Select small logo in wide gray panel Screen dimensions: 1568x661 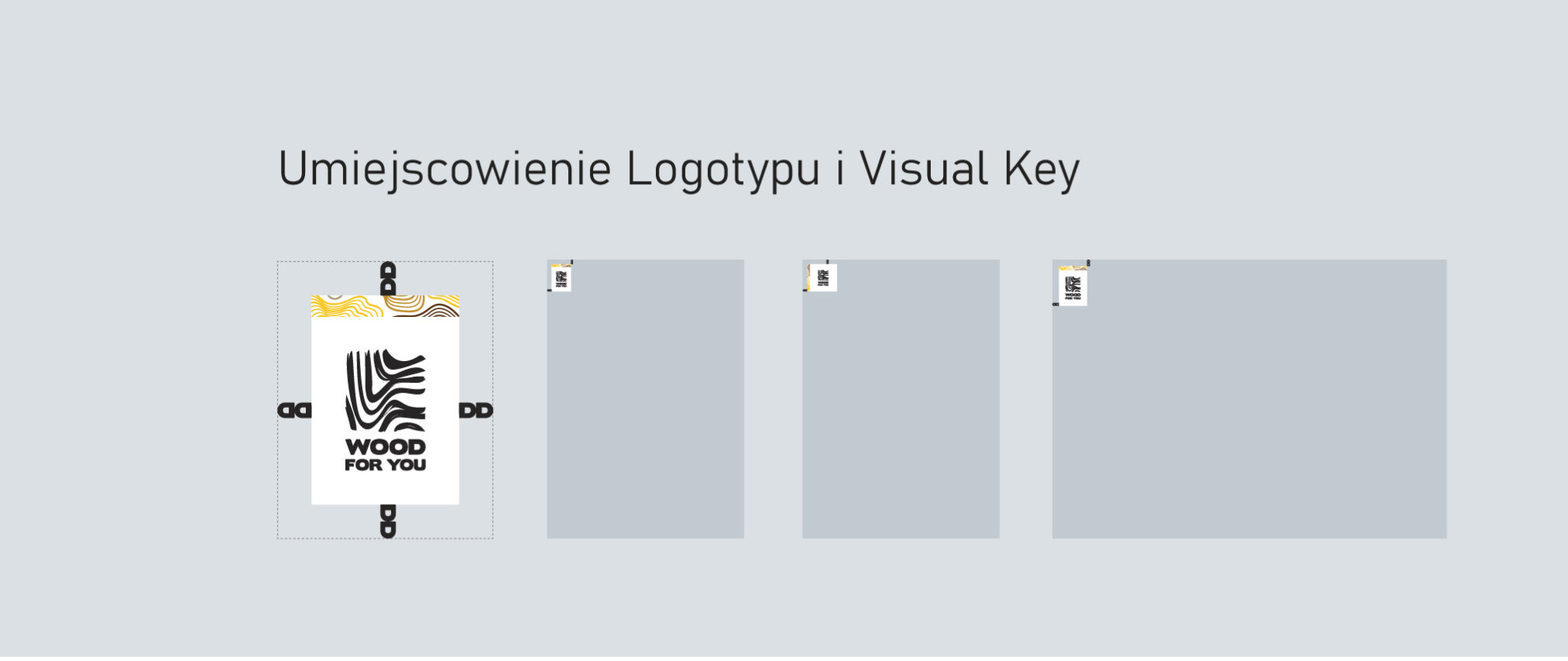click(x=1073, y=287)
